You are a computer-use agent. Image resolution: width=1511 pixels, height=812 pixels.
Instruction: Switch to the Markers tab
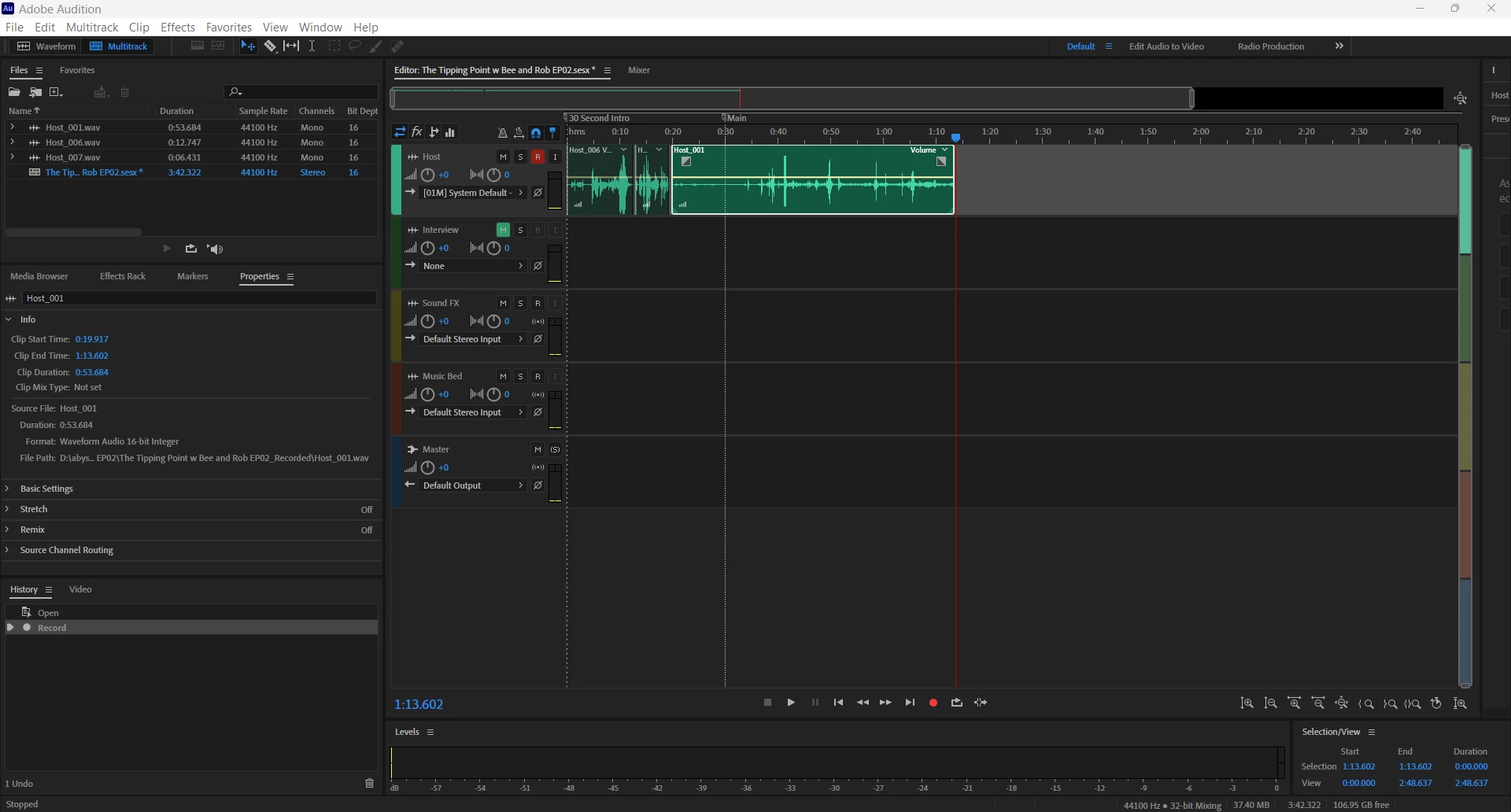tap(193, 276)
